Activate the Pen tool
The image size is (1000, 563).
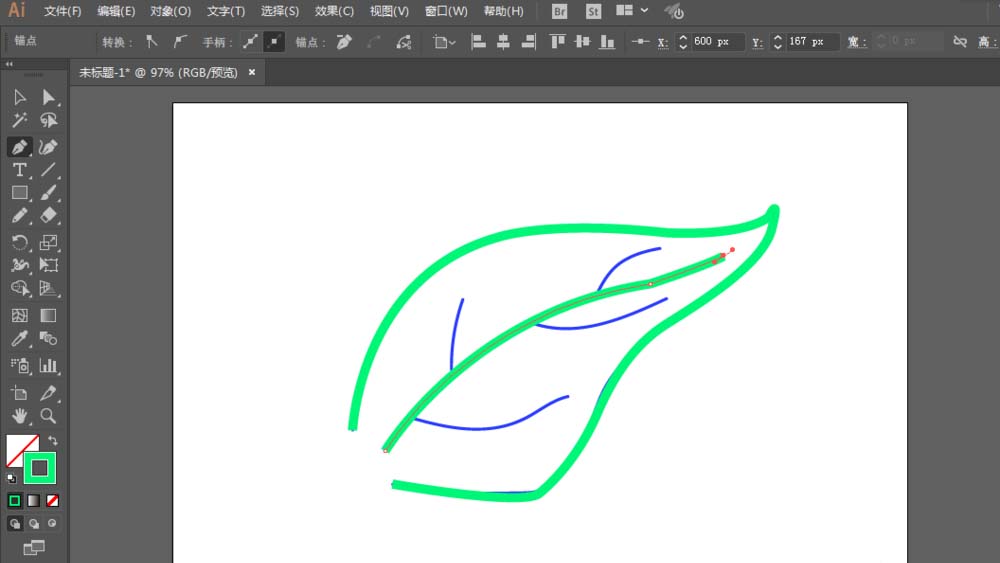19,147
